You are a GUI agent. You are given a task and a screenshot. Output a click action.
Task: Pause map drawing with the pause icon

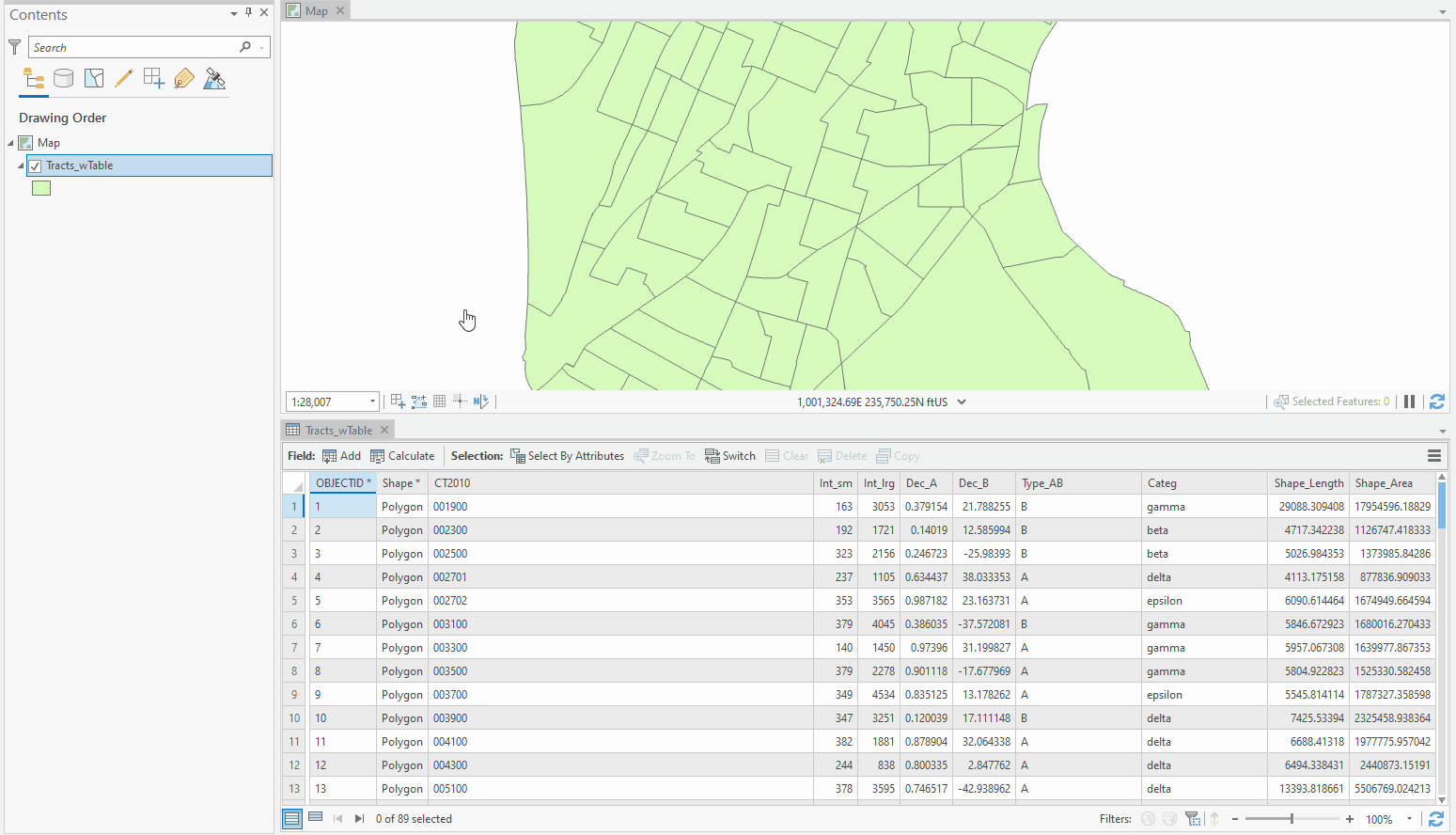1409,402
